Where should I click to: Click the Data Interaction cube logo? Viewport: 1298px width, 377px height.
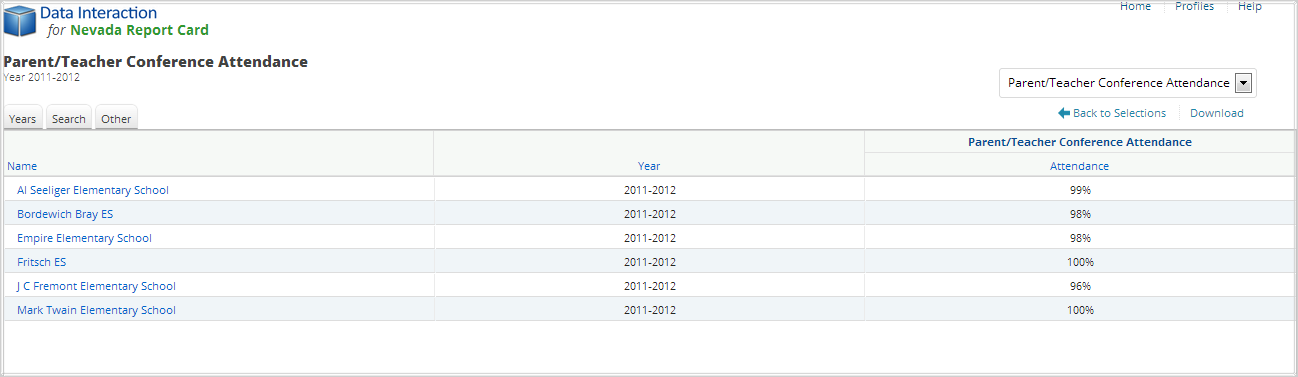click(19, 21)
